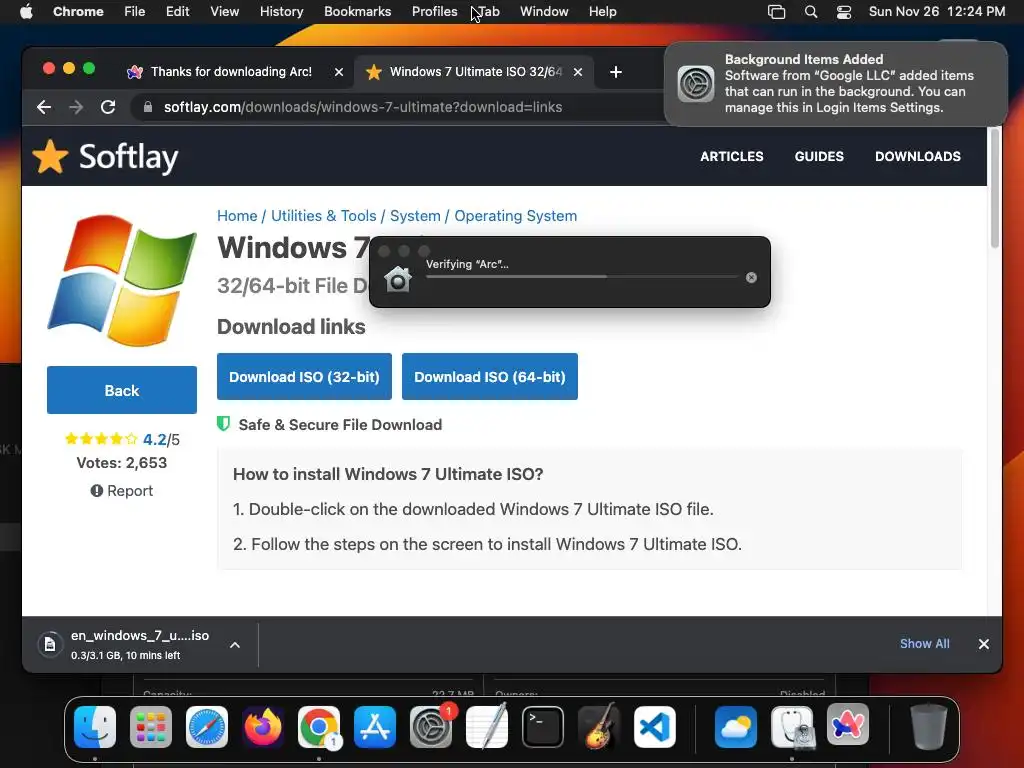Open the Edit menu
Screen dimensions: 1024x768
coord(177,11)
